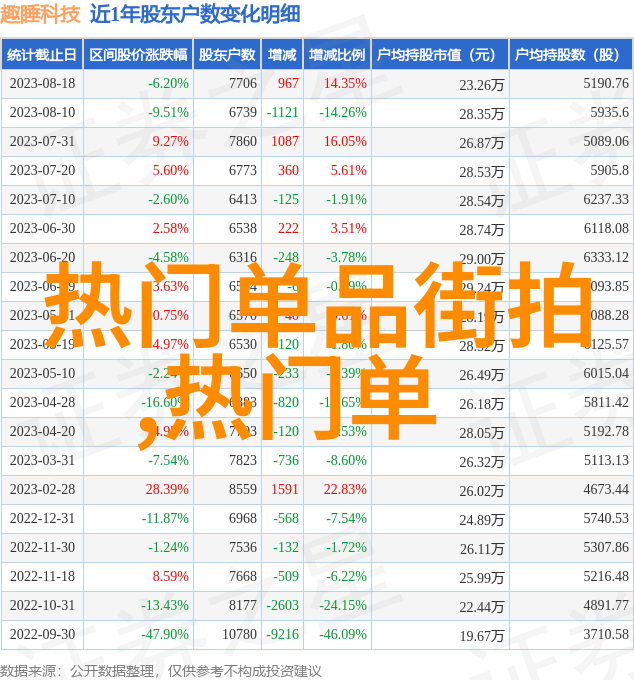
Task: Select the date cell 2022-10-31
Action: tap(42, 606)
